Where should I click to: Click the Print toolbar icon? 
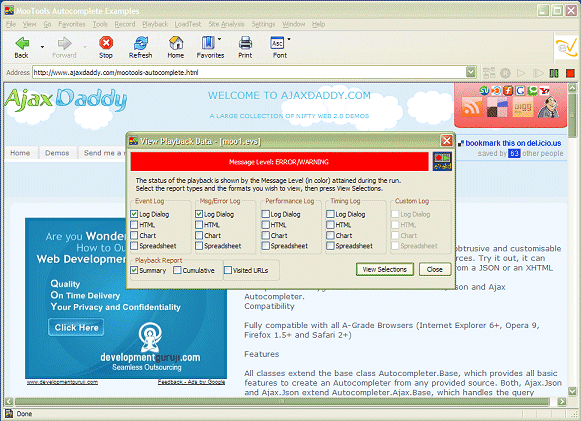click(x=245, y=43)
